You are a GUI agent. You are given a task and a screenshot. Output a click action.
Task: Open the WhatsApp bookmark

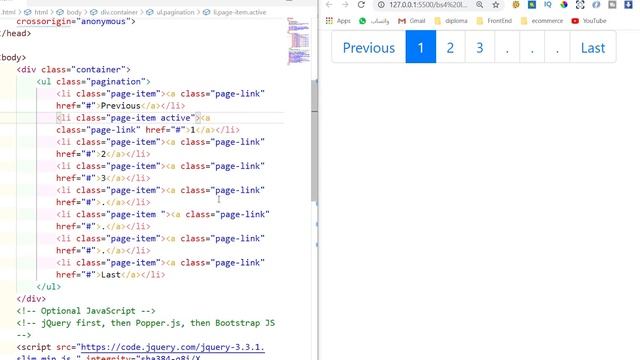[374, 21]
